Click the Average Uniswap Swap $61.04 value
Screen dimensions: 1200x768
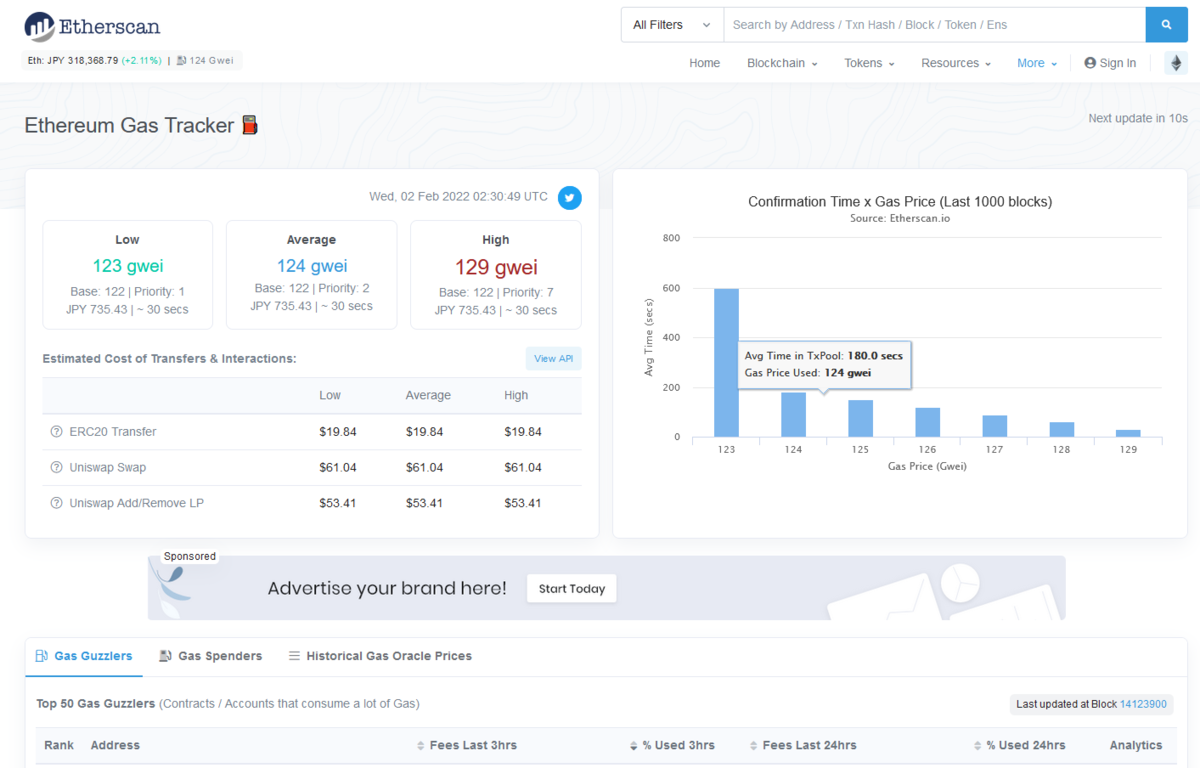coord(424,468)
